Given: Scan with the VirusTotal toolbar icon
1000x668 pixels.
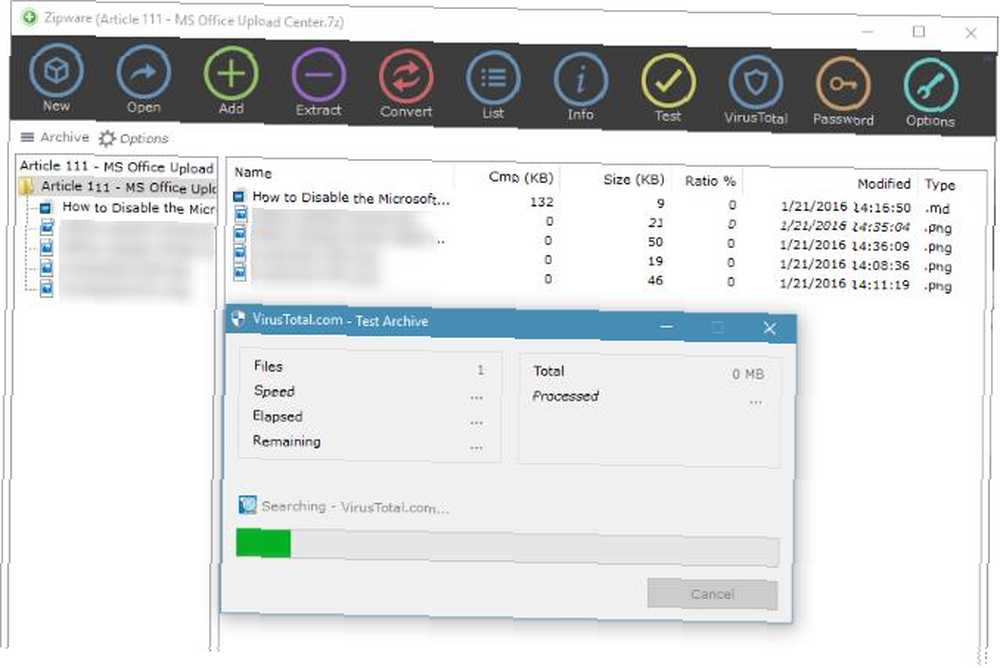Looking at the screenshot, I should (756, 91).
